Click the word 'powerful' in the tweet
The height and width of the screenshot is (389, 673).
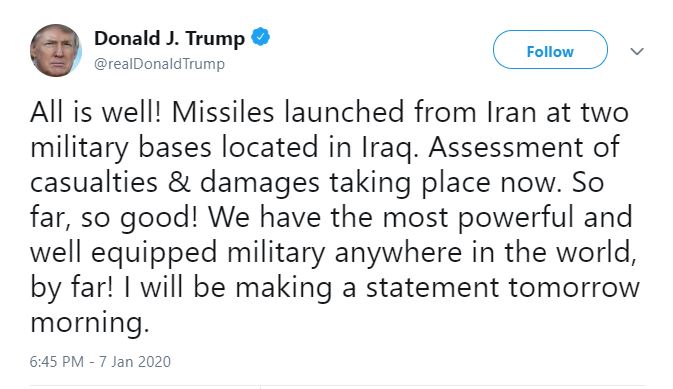pos(515,218)
